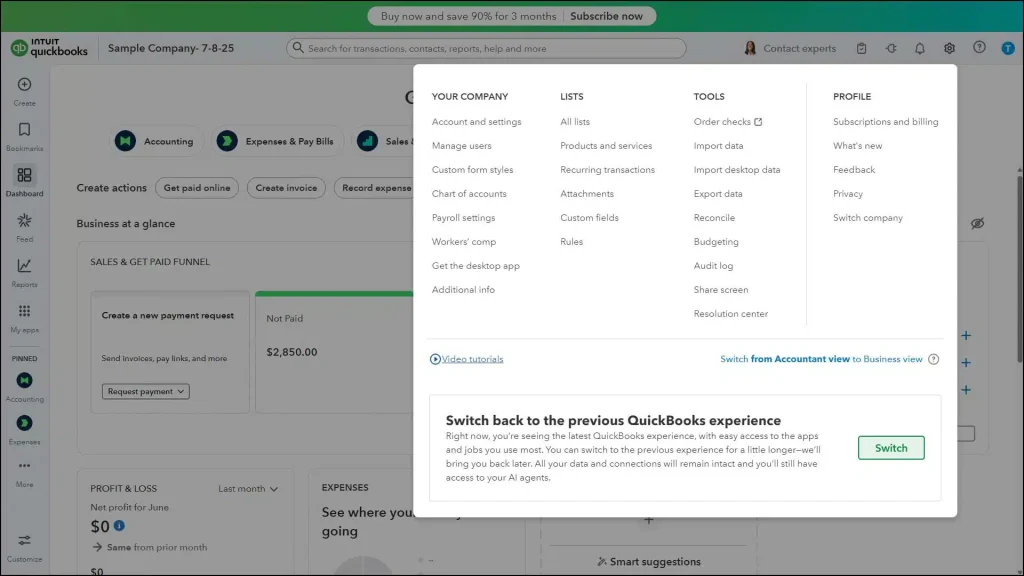Open My apps grid icon
Viewport: 1024px width, 576px height.
tap(25, 312)
